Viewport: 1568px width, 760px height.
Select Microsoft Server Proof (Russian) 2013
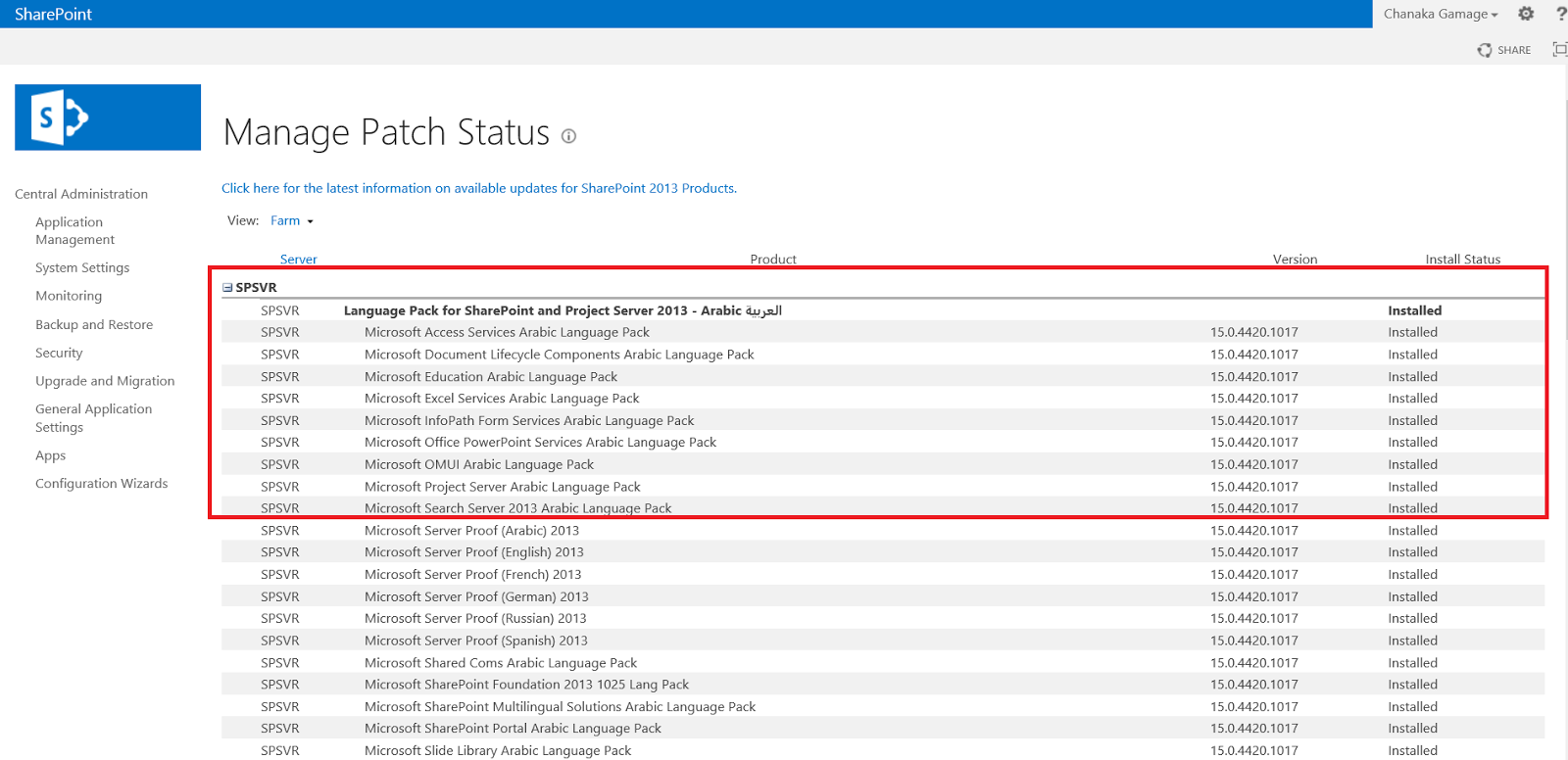tap(883, 619)
